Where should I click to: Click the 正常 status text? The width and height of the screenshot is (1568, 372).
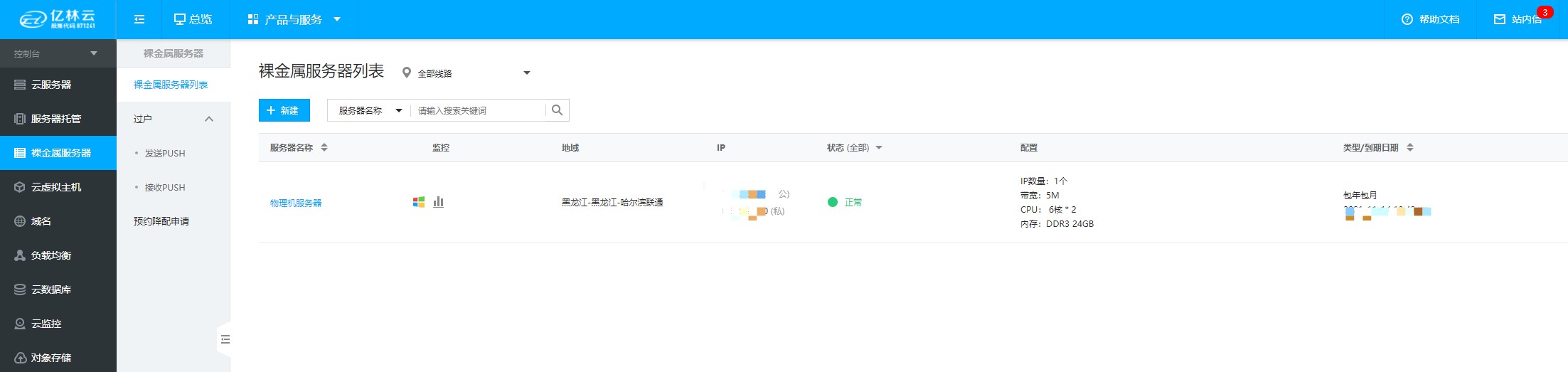pos(853,202)
